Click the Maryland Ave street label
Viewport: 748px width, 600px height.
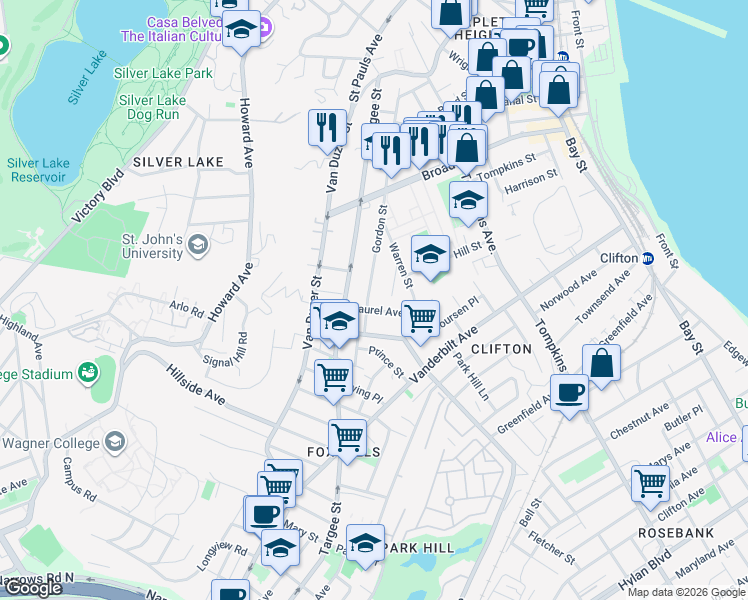(x=705, y=559)
